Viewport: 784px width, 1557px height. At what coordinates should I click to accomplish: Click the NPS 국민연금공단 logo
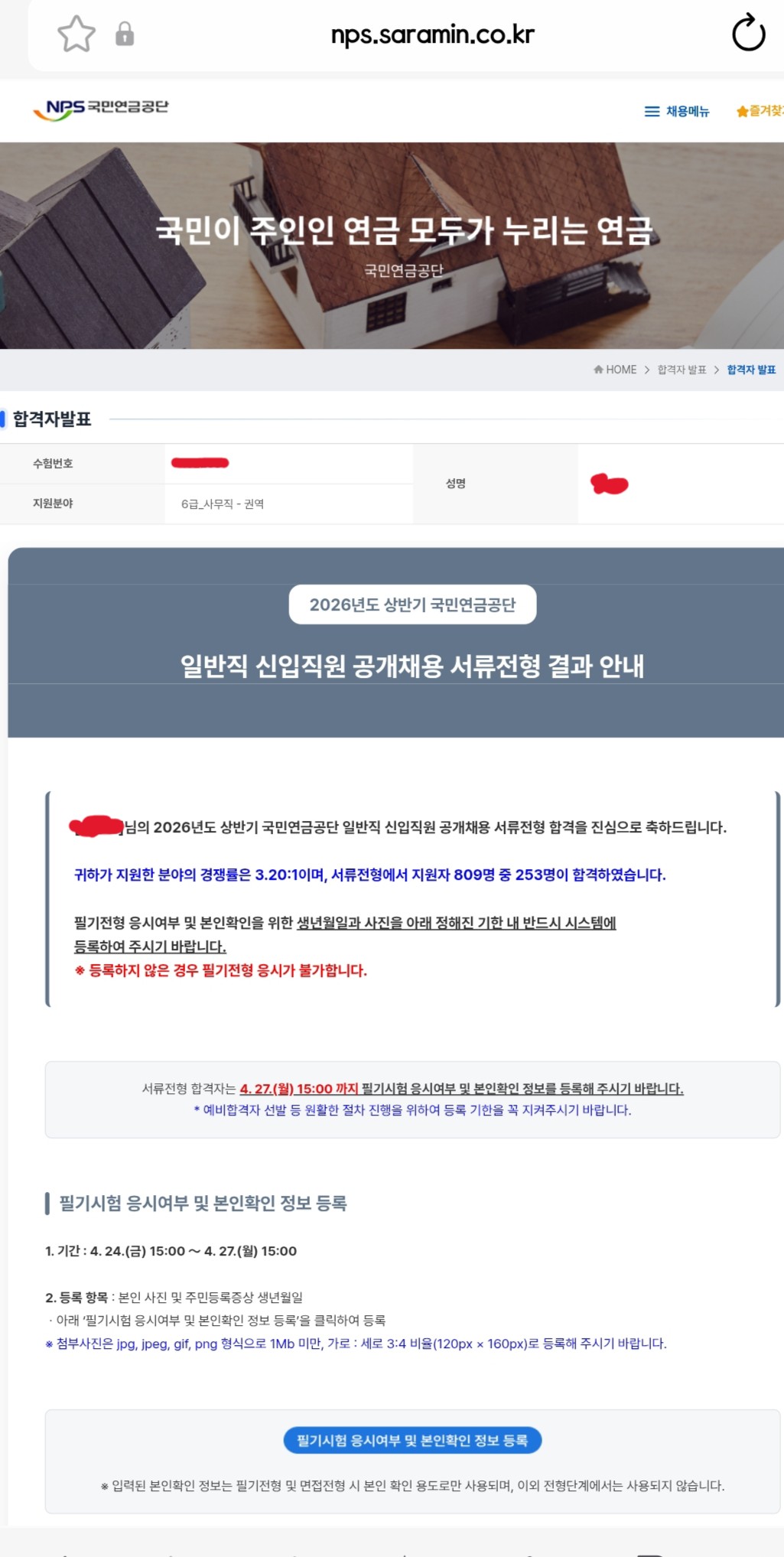tap(100, 109)
